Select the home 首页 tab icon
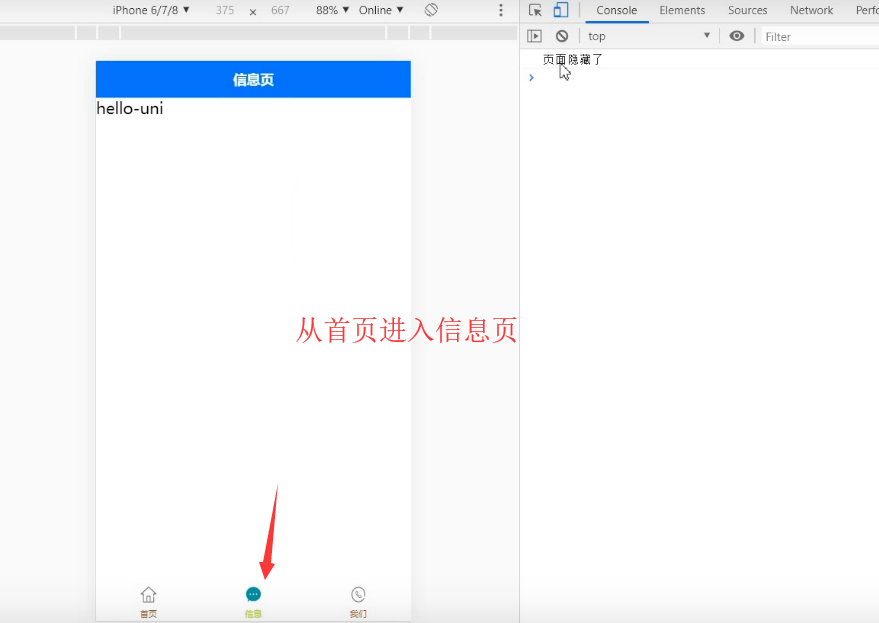This screenshot has height=623, width=879. pyautogui.click(x=147, y=593)
